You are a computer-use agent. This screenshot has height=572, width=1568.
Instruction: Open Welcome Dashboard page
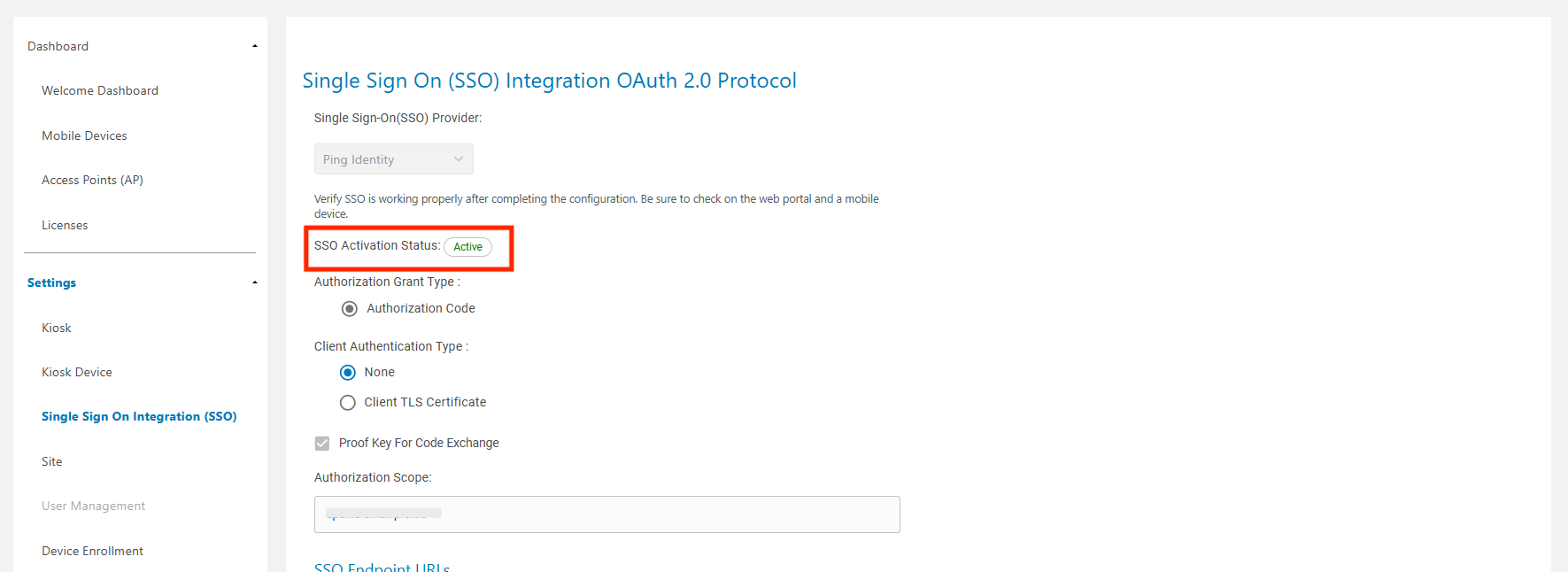[x=100, y=90]
